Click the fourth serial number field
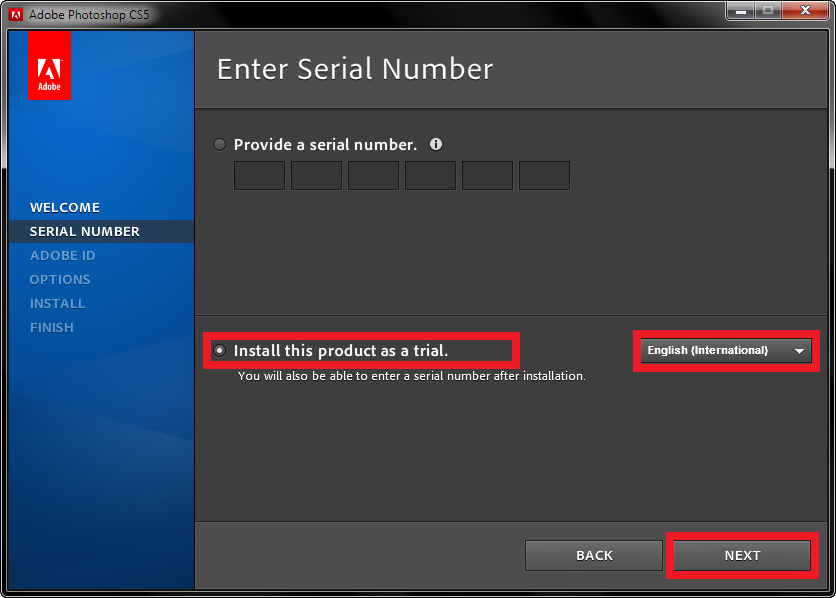 [430, 176]
